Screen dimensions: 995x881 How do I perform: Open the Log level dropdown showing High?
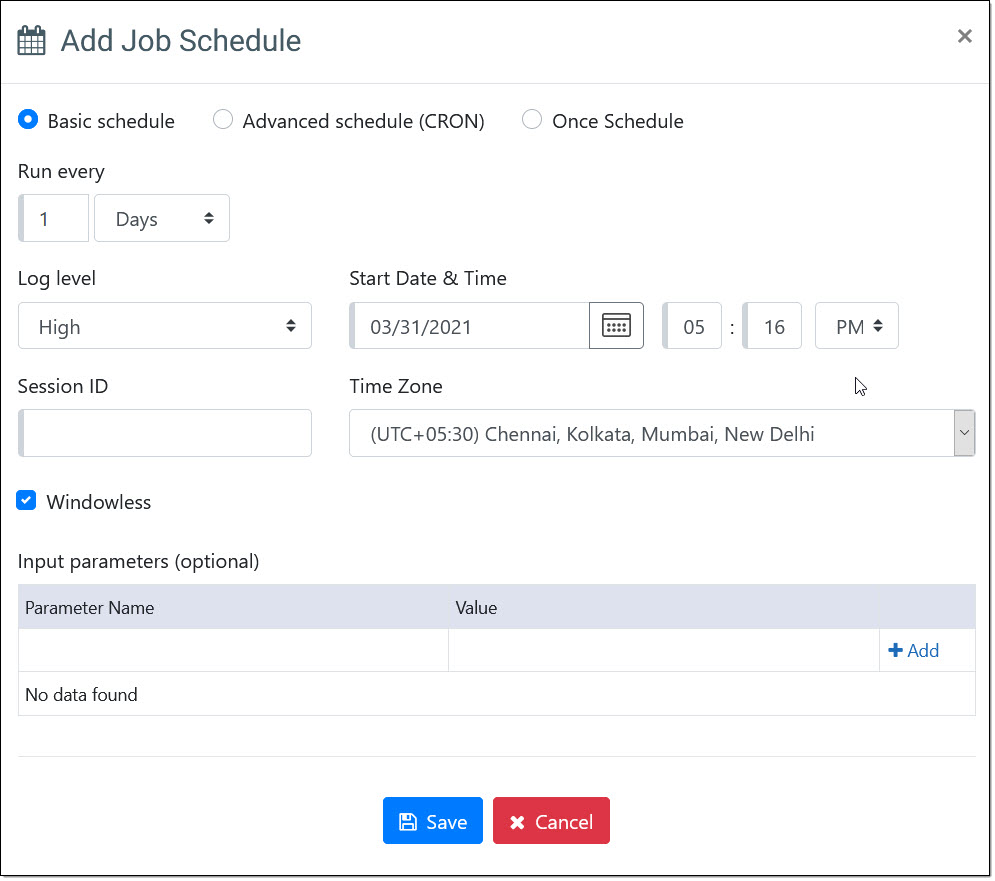coord(165,326)
